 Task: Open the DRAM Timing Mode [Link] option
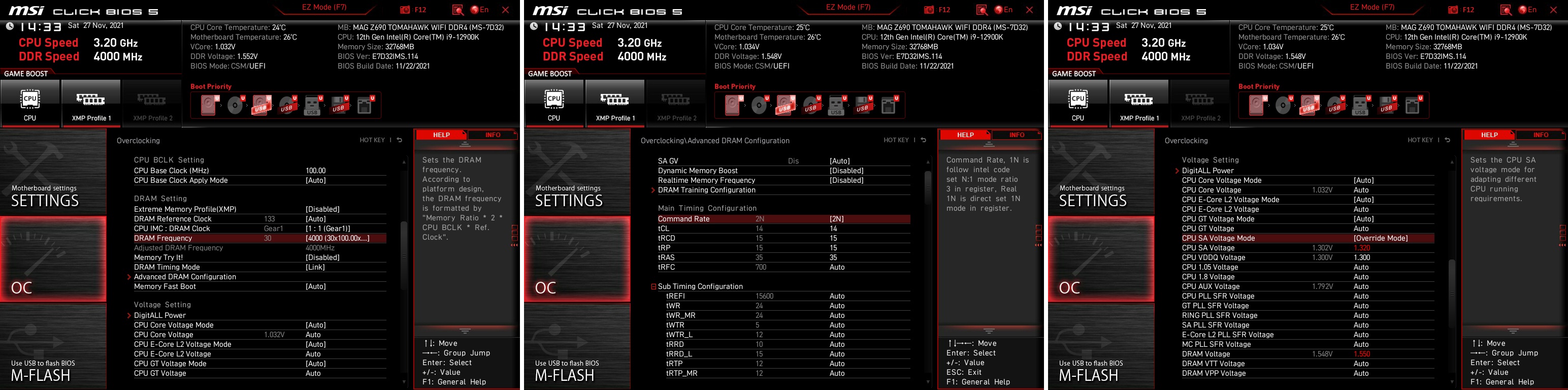click(x=260, y=267)
